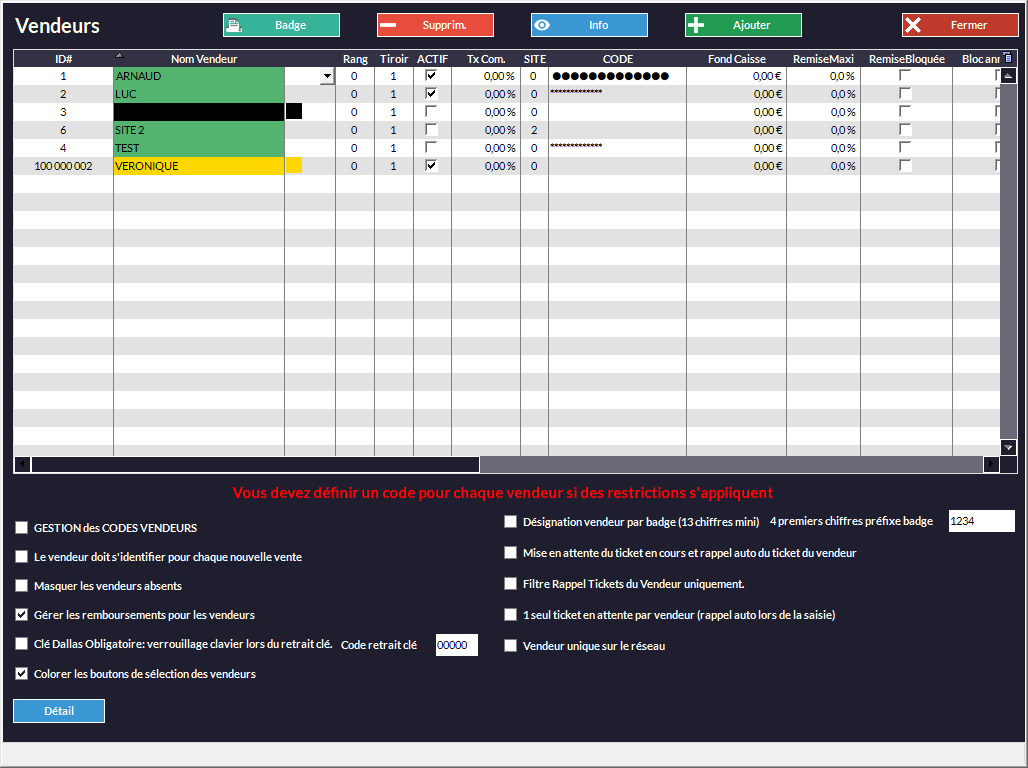Click the CODE column header
Image resolution: width=1028 pixels, height=768 pixels.
617,59
